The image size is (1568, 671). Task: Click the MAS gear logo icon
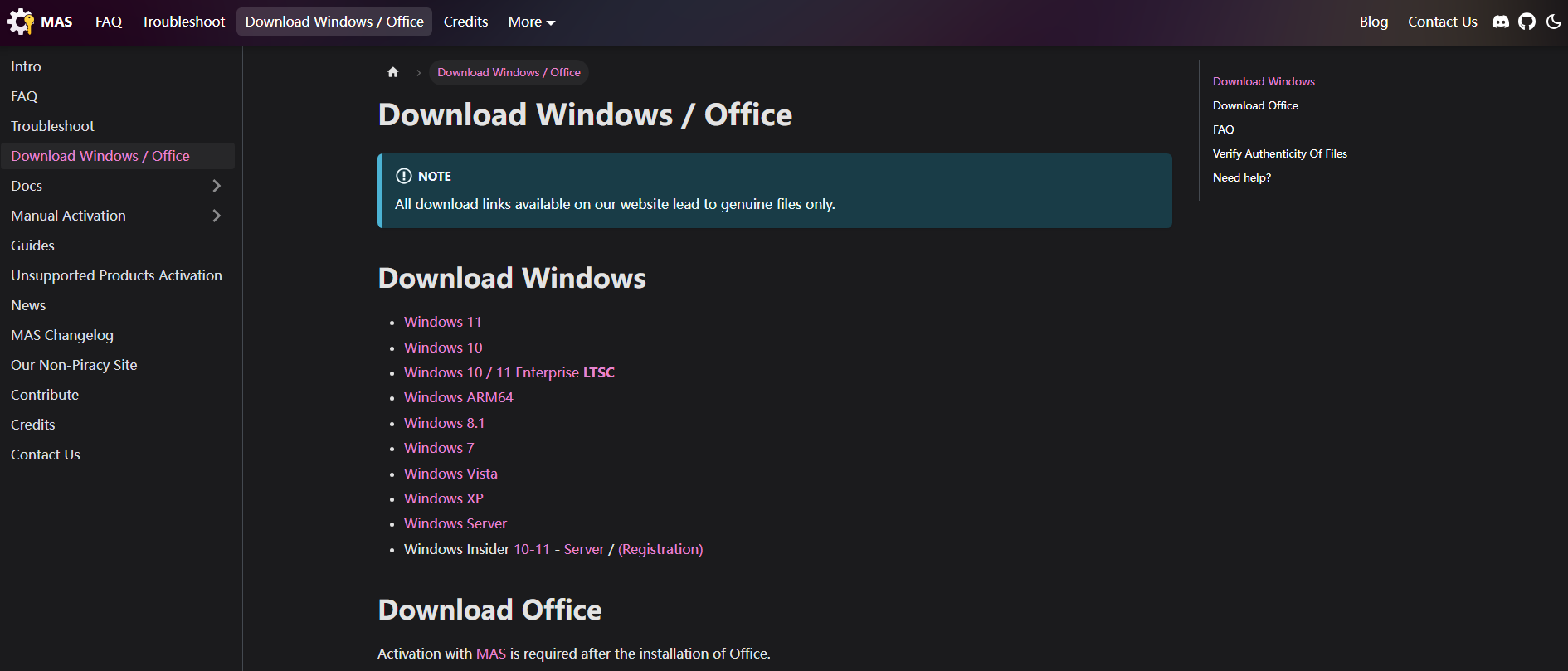[x=21, y=22]
